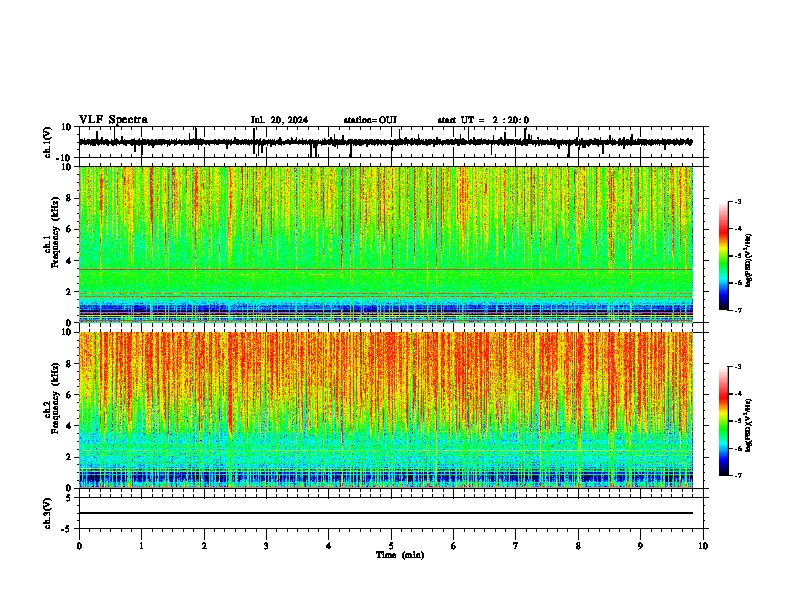The image size is (792, 612).
Task: Click the "ch.3(V)" axis label
Action: click(x=48, y=514)
